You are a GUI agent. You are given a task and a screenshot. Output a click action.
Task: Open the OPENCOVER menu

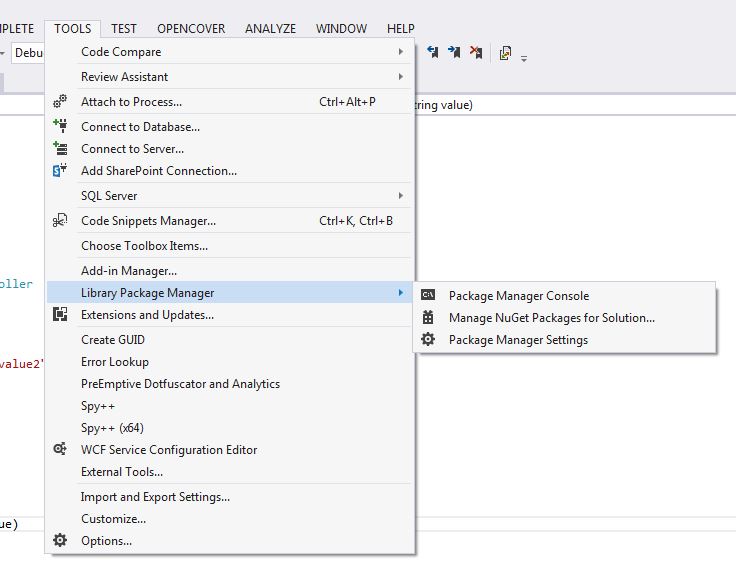click(191, 29)
